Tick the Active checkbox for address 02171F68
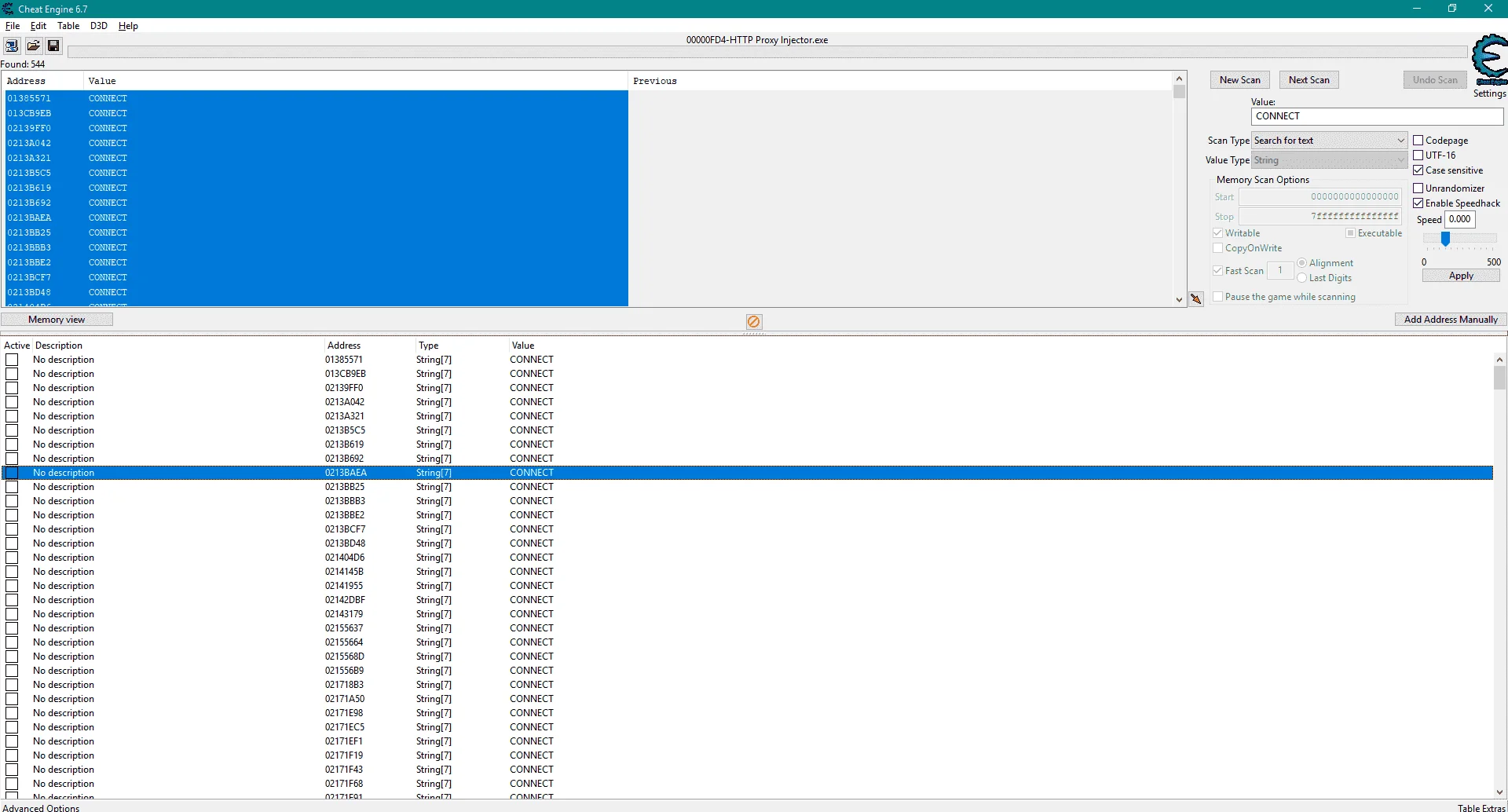 tap(12, 784)
